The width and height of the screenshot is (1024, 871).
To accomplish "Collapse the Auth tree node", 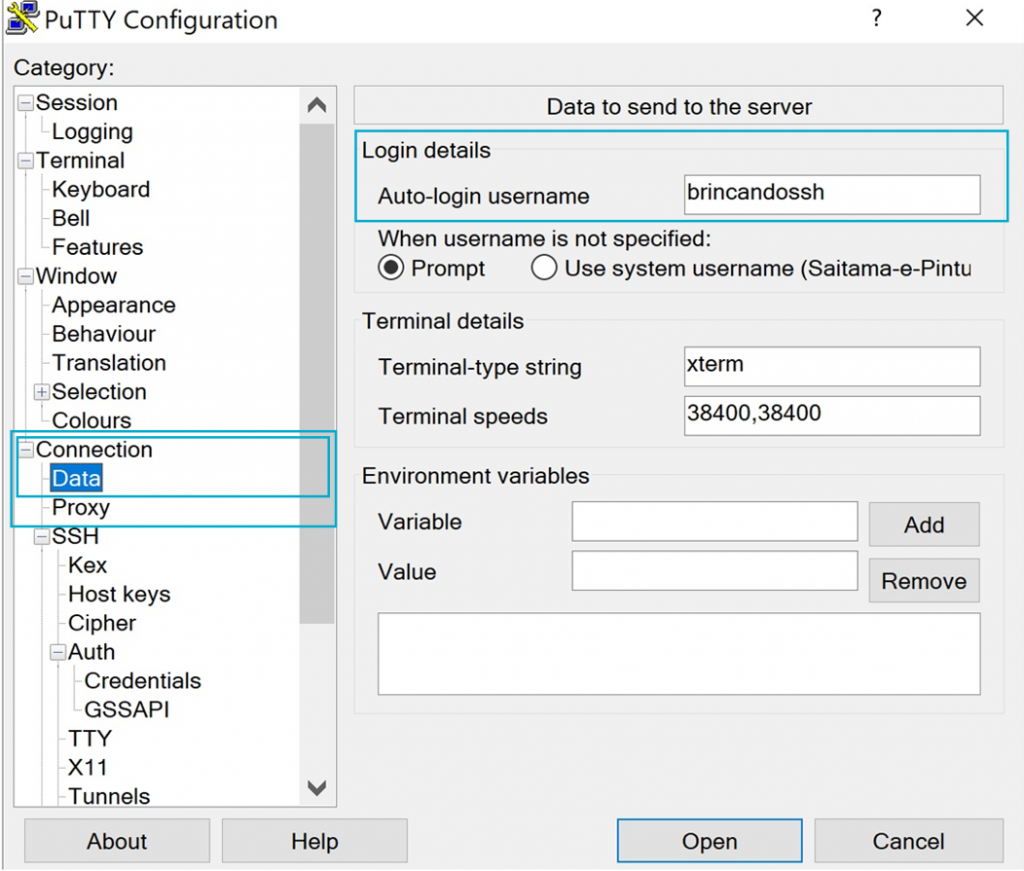I will (58, 652).
